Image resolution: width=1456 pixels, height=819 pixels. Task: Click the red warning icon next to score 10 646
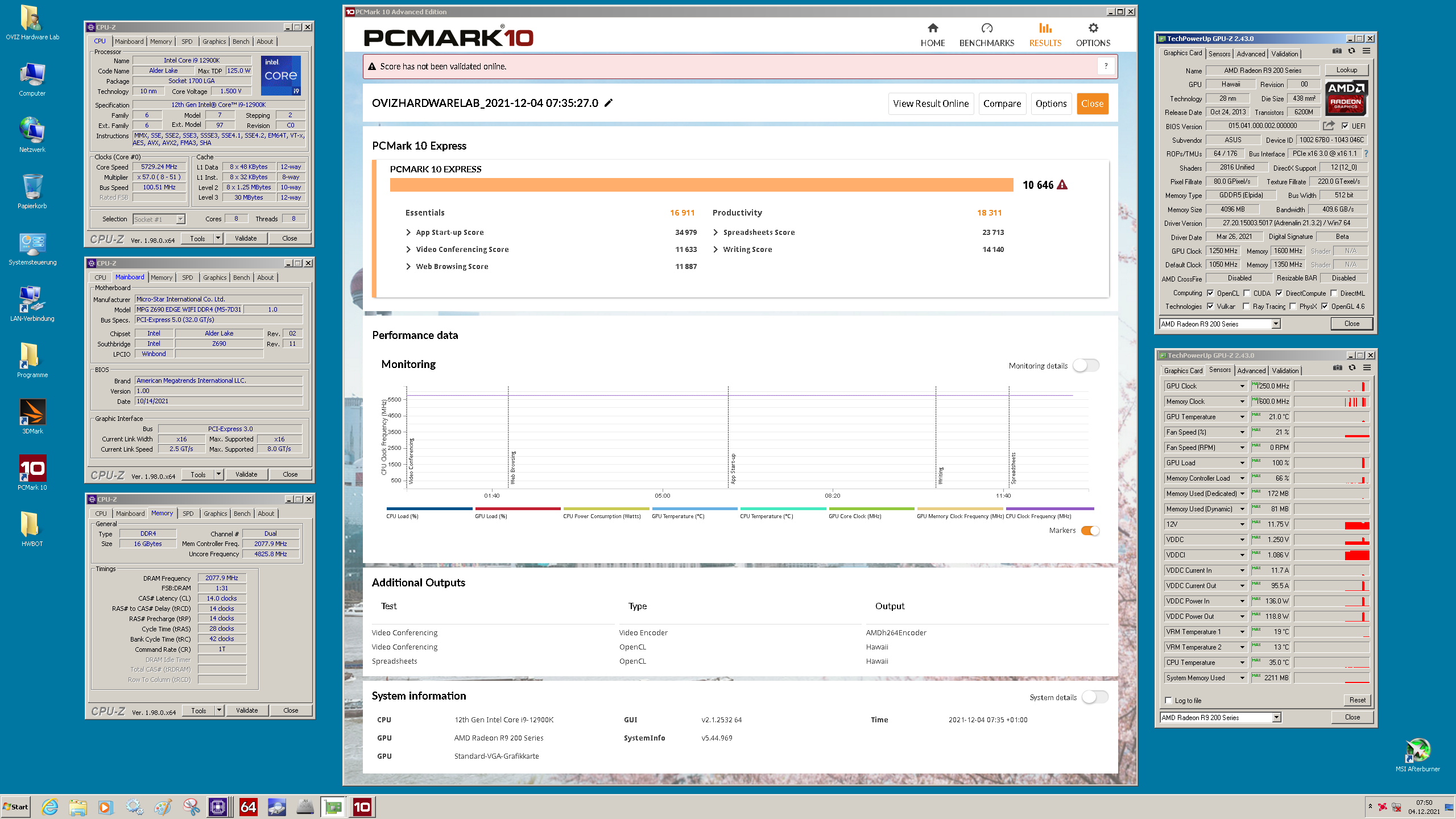[x=1062, y=185]
